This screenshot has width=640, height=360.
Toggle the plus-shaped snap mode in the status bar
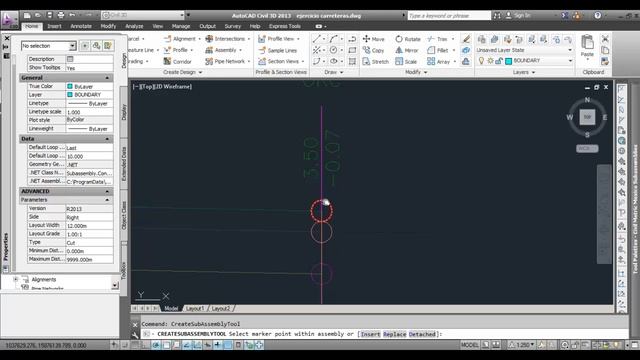coord(217,345)
